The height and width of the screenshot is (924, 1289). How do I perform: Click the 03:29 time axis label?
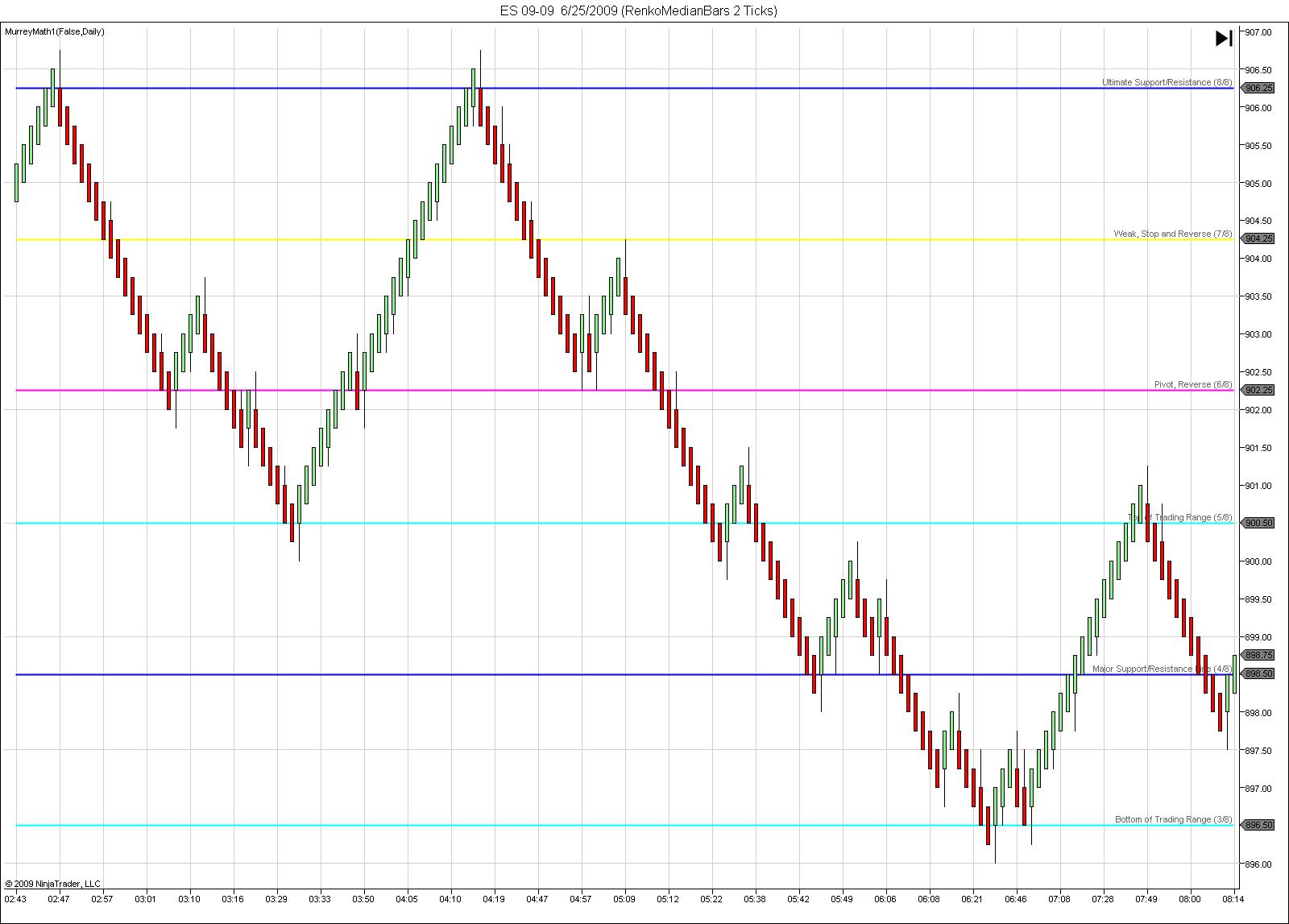(276, 898)
